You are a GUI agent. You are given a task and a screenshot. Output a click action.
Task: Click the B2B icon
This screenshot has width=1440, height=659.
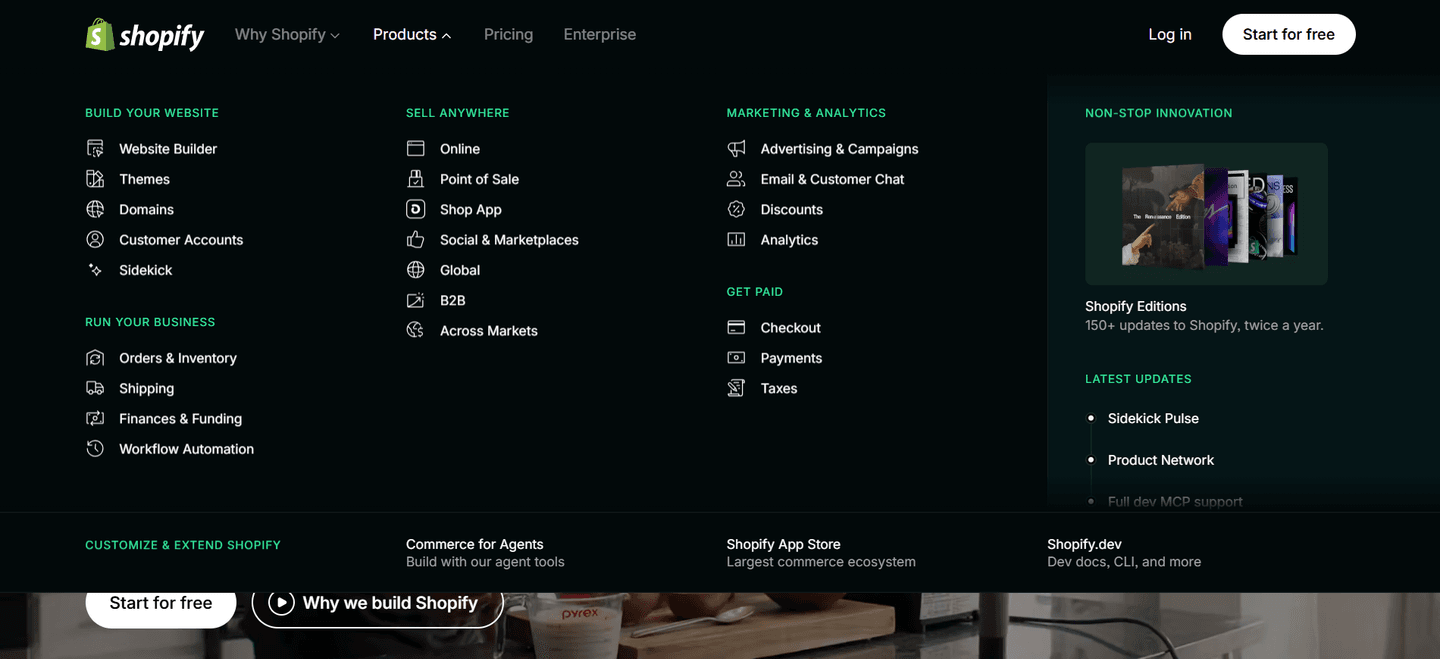point(416,300)
